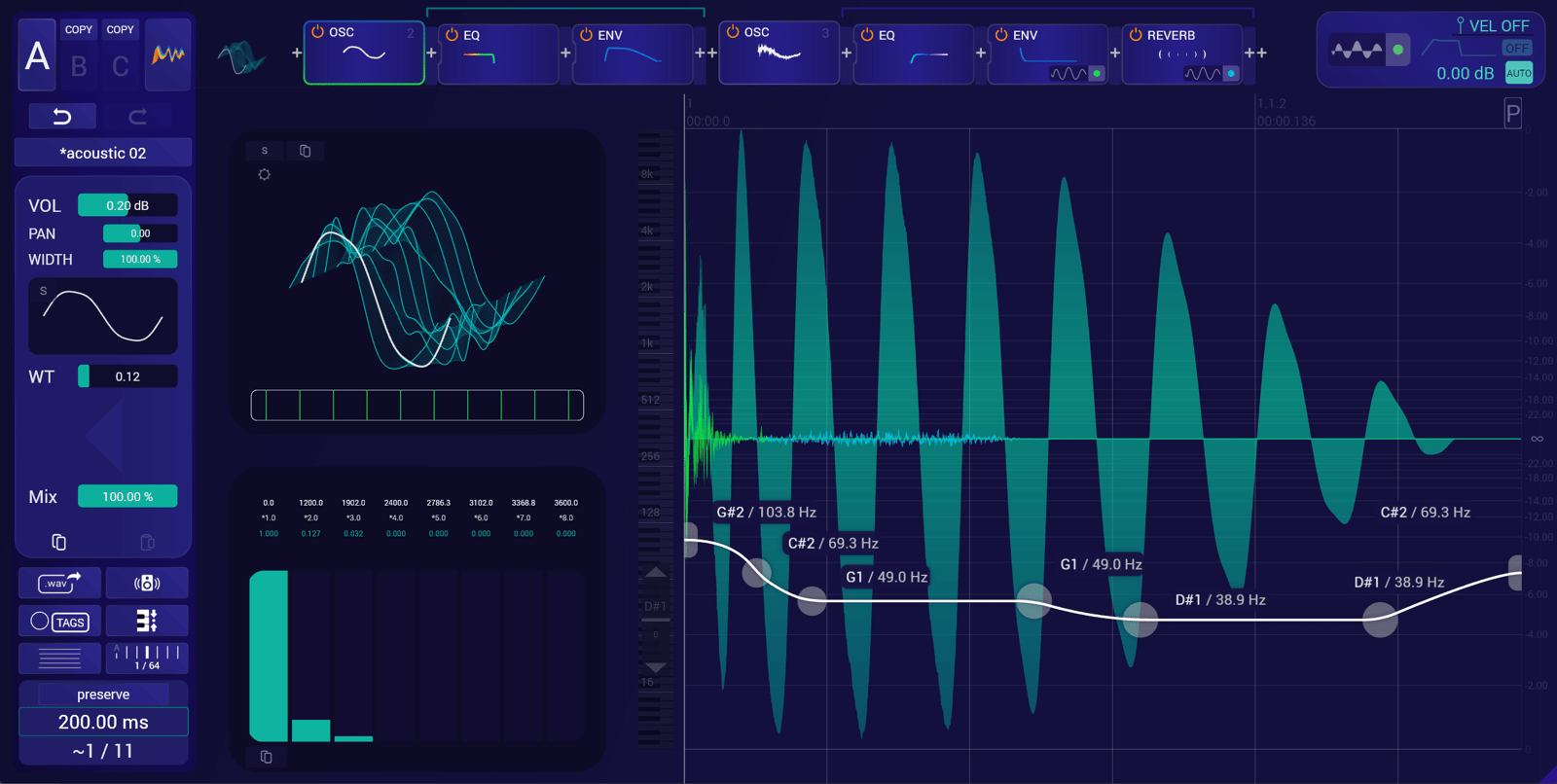
Task: Open the TAGS button
Action: [59, 622]
